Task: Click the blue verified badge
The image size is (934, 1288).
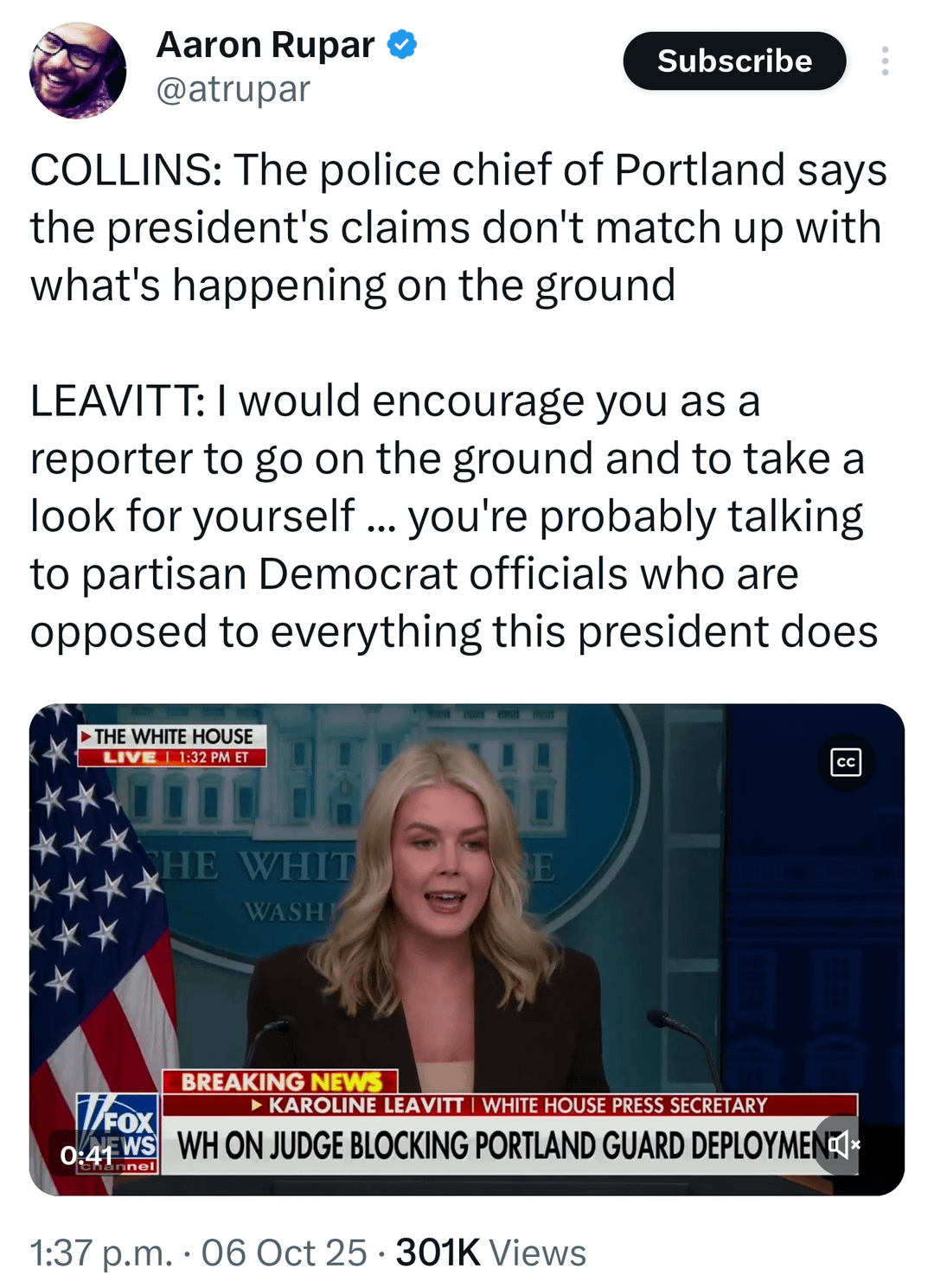Action: 402,44
